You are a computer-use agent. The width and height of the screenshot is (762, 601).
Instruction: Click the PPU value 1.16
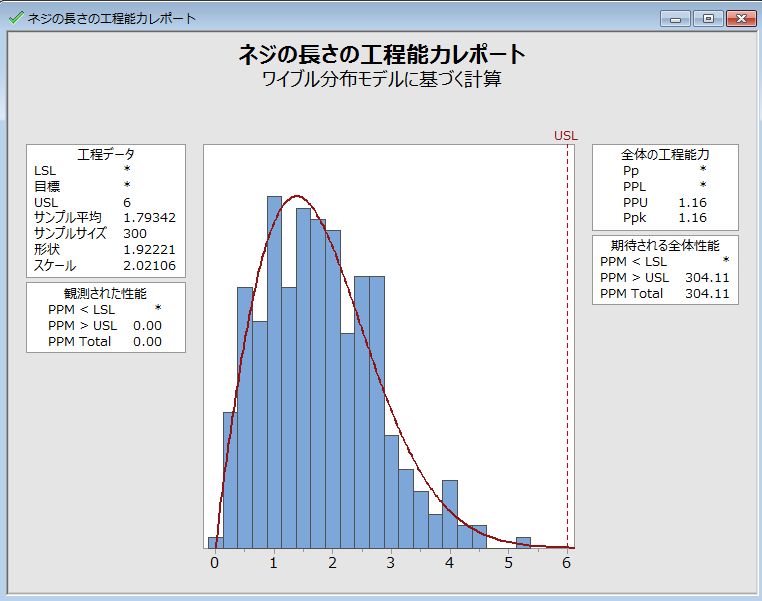pyautogui.click(x=693, y=203)
